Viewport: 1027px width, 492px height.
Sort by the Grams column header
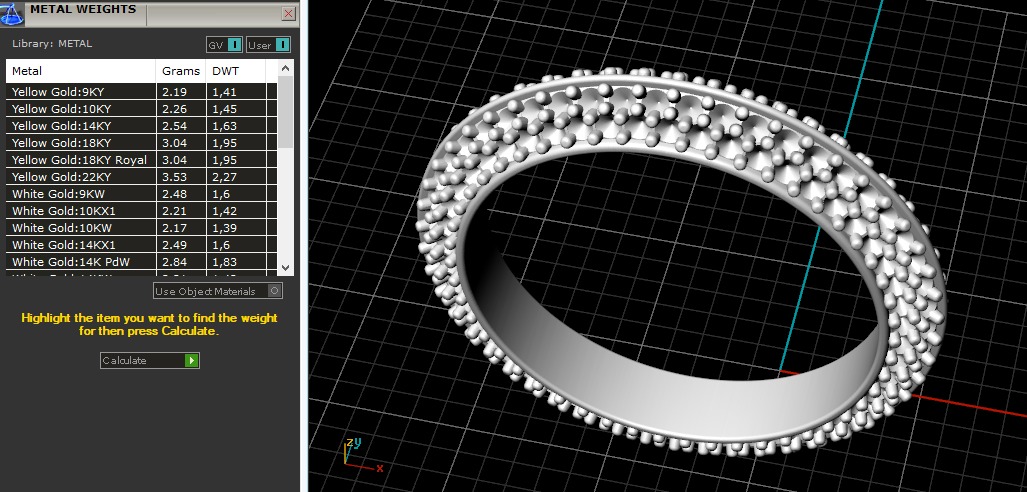click(181, 71)
